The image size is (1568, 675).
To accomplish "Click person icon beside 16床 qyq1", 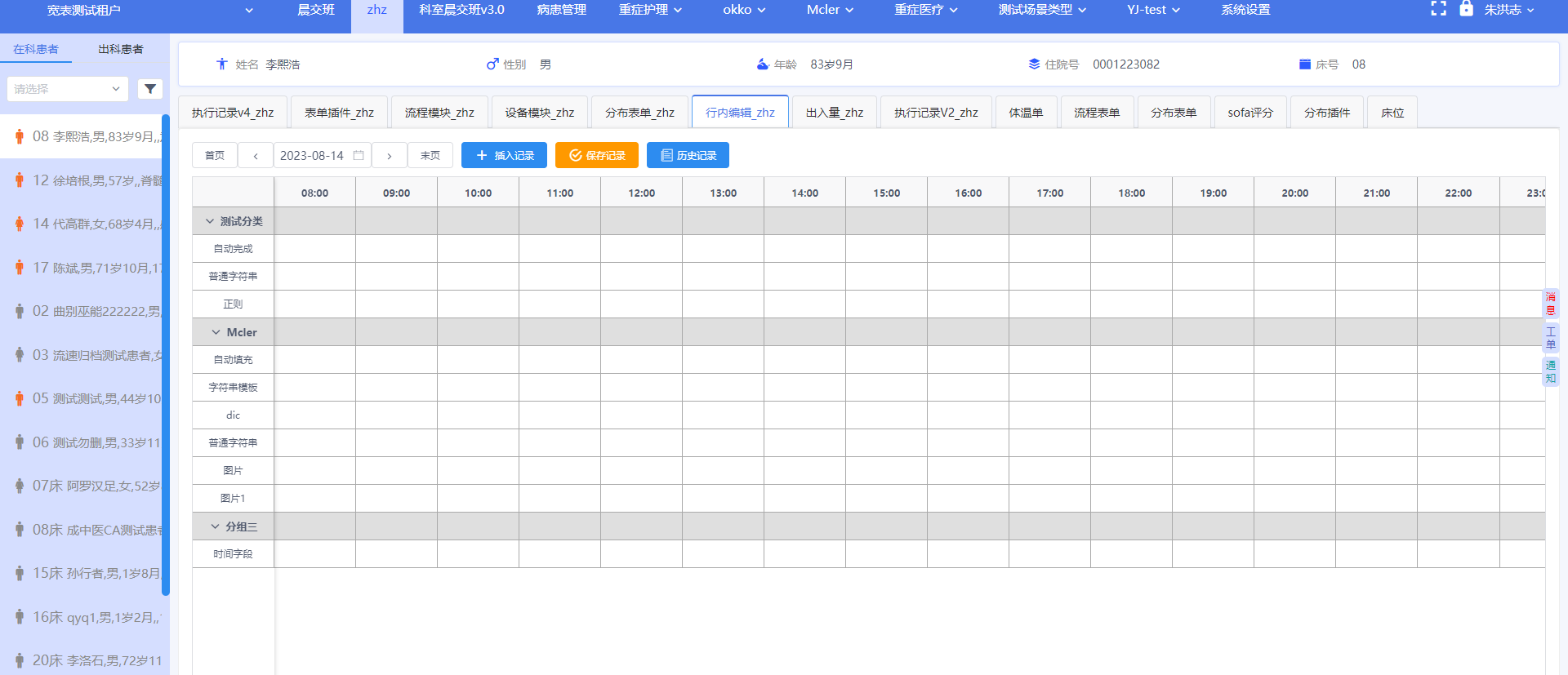I will pos(20,617).
